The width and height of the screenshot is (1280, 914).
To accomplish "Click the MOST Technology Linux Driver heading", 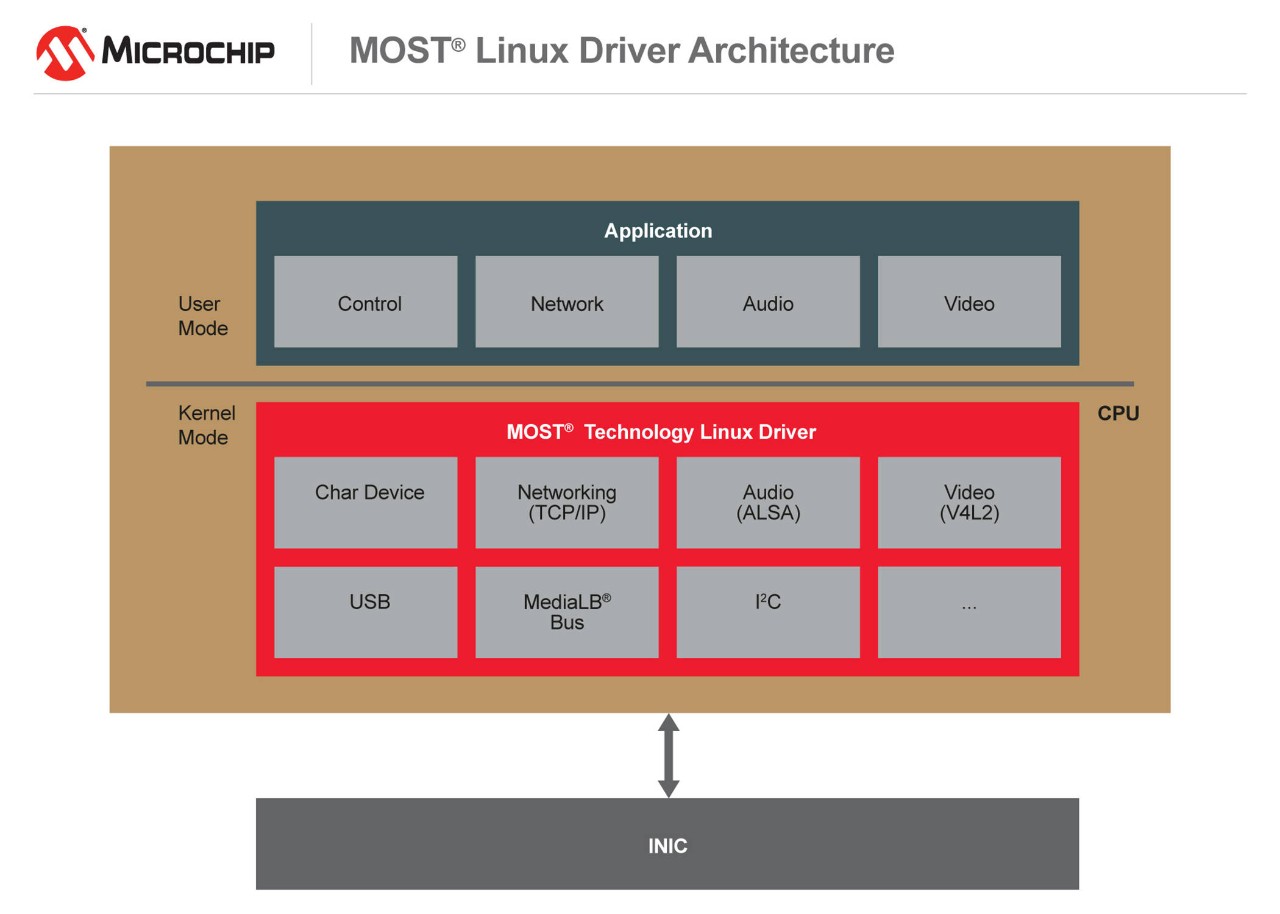I will tap(661, 432).
